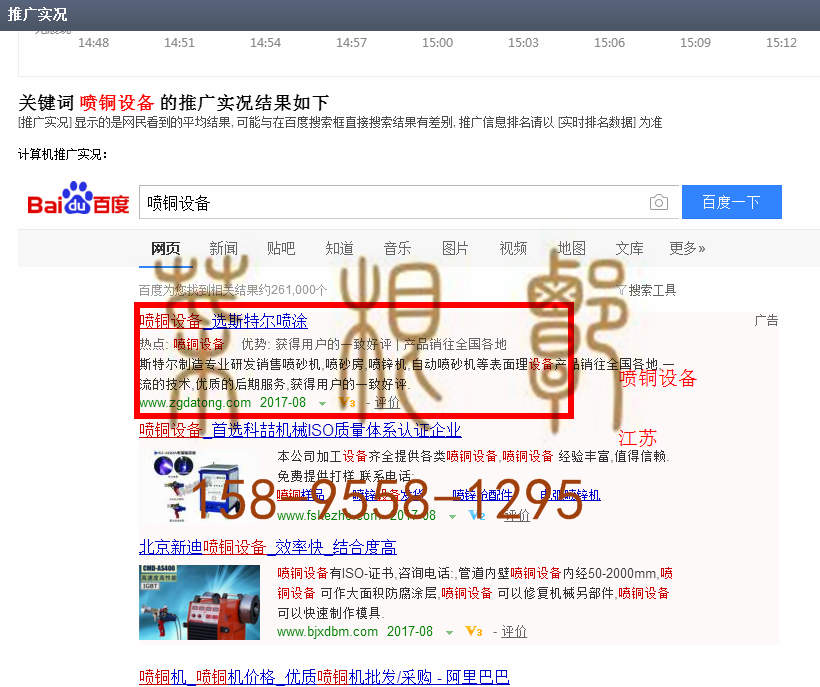This screenshot has width=820, height=687.
Task: Open the 视频 tab
Action: 513,248
